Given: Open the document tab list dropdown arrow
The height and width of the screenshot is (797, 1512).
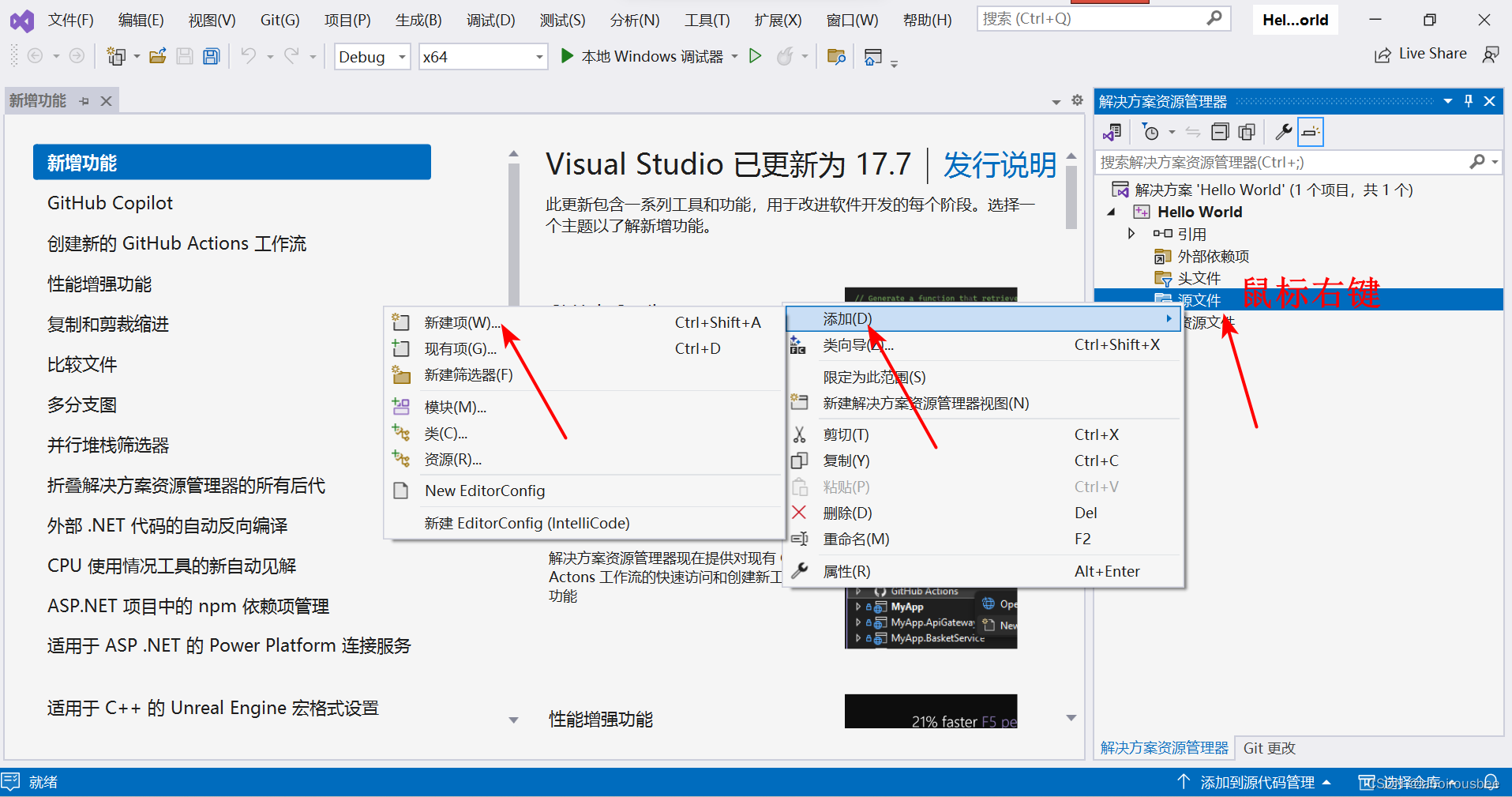Looking at the screenshot, I should [x=1056, y=102].
